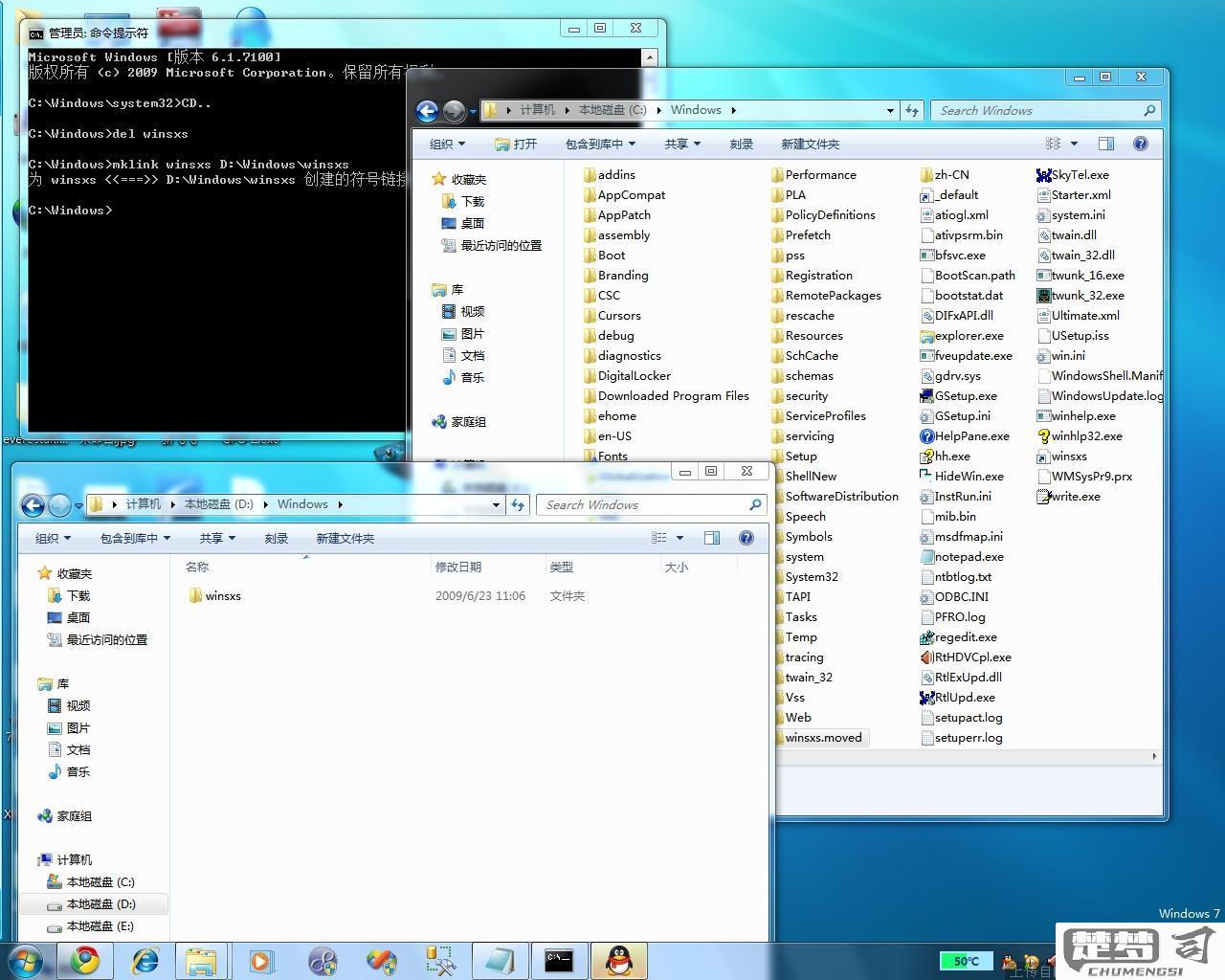Click 新建文件夹 in the C: Windows toolbar

click(x=810, y=145)
